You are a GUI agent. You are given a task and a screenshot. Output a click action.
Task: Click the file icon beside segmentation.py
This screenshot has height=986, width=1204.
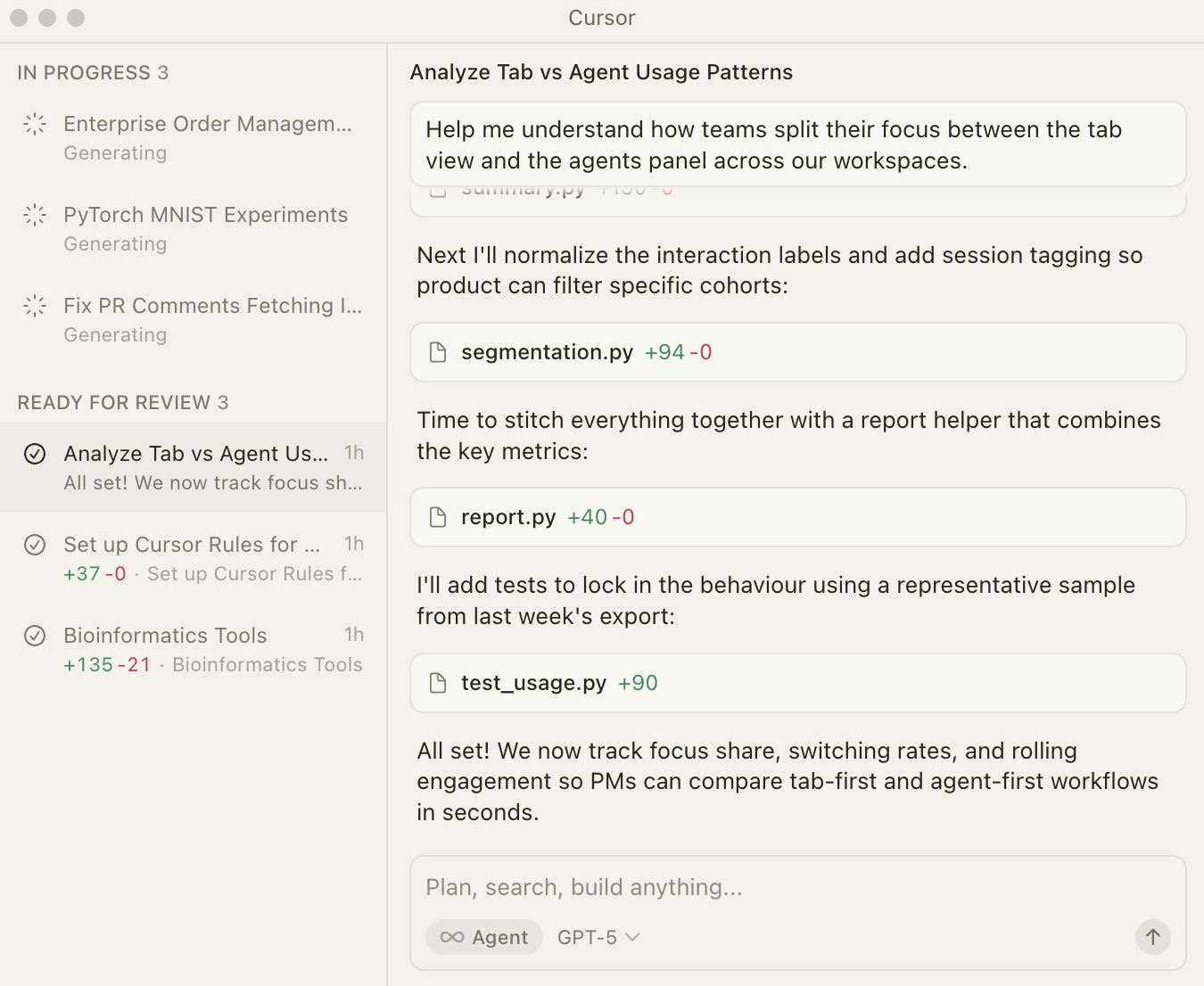(x=438, y=352)
